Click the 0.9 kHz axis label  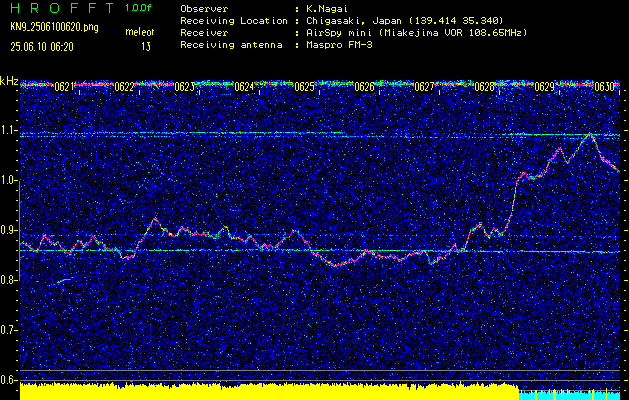tap(9, 230)
